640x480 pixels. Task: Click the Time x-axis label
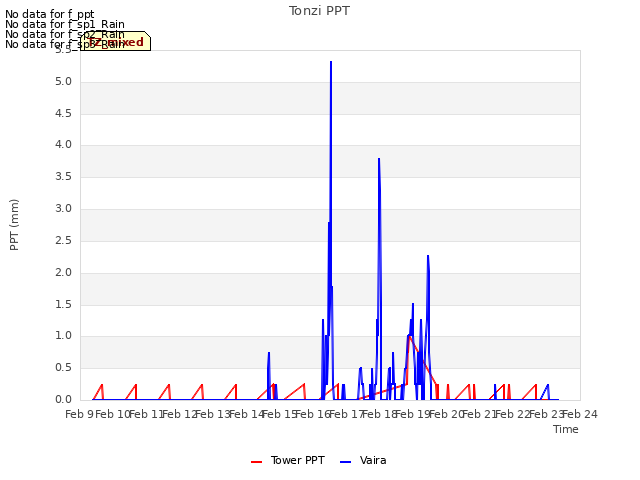[x=566, y=429]
